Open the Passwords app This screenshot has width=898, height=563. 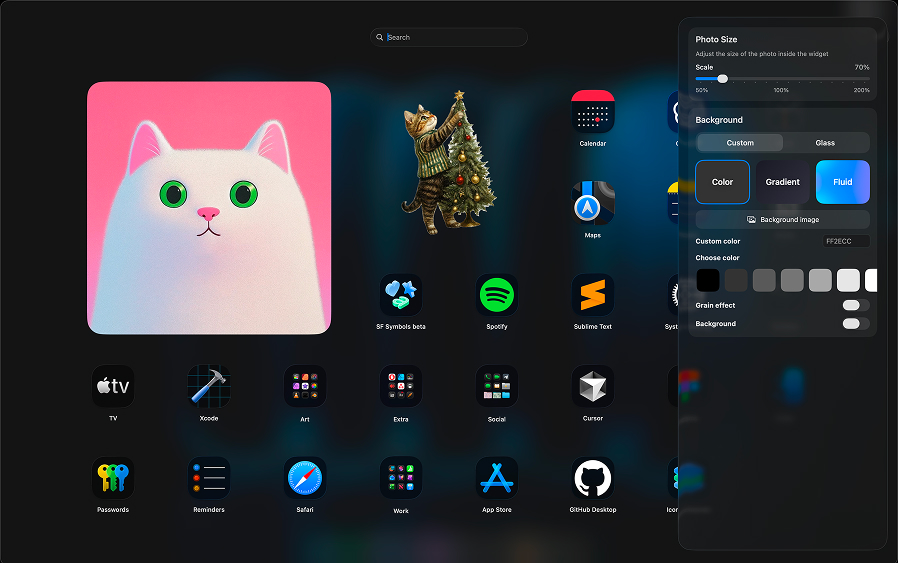(x=113, y=478)
